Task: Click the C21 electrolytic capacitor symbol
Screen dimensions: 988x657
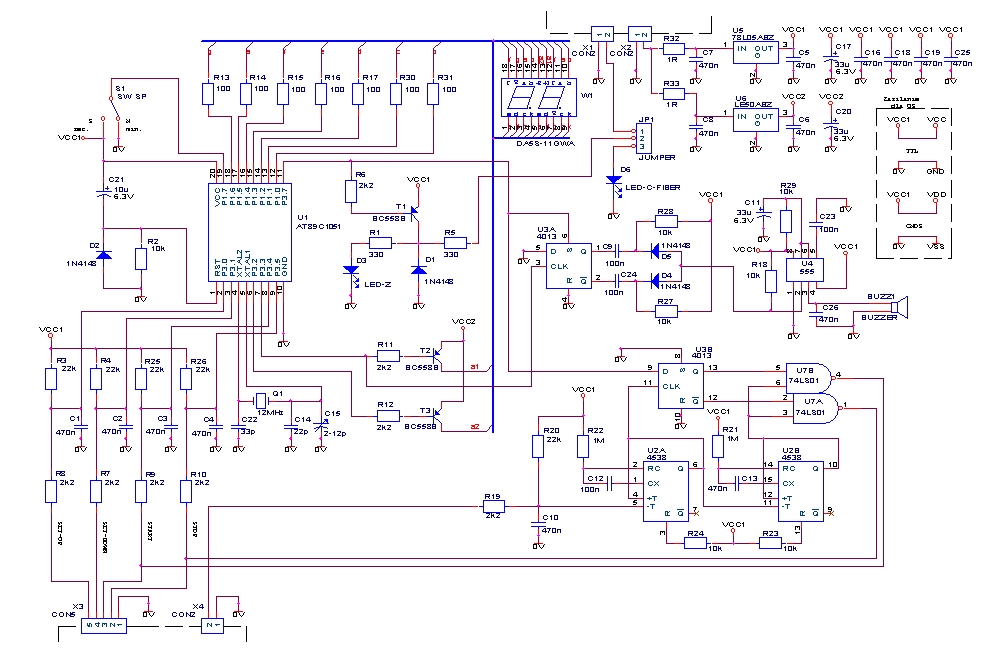Action: [x=103, y=190]
